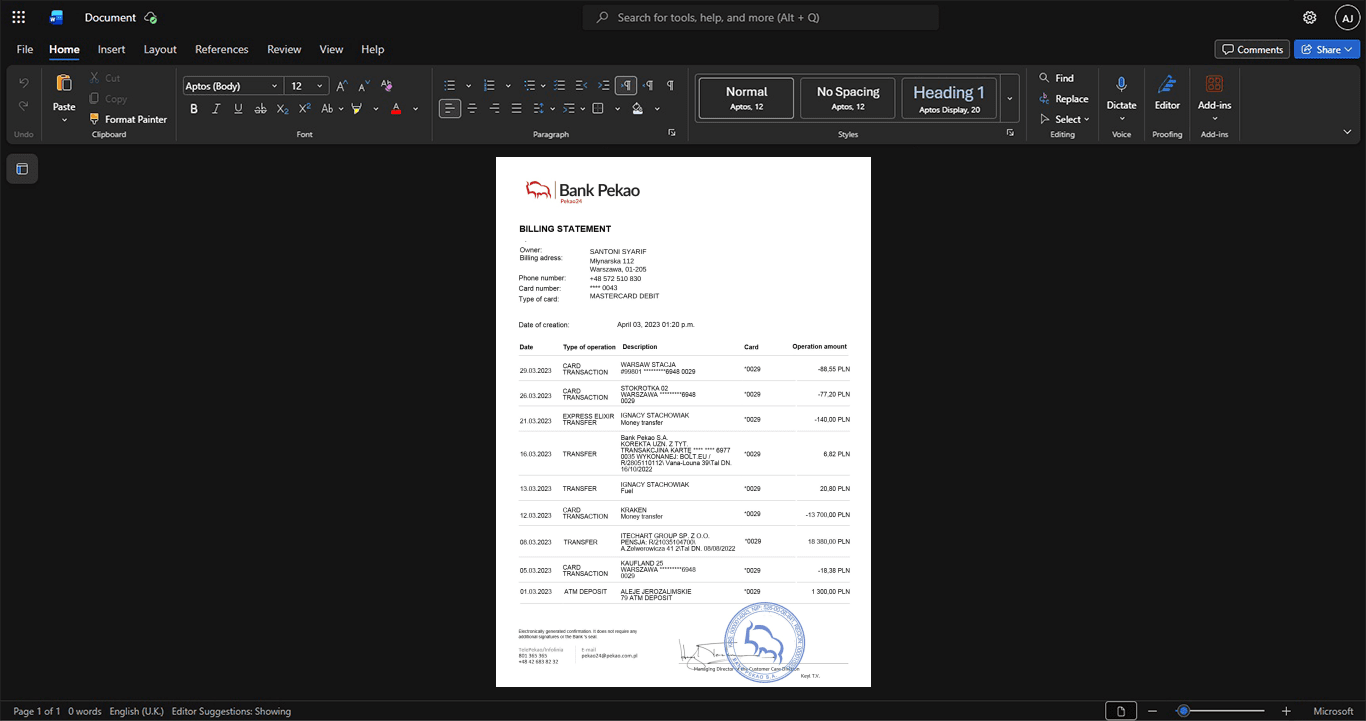Expand Paste options dropdown
The width and height of the screenshot is (1366, 721).
pos(64,121)
